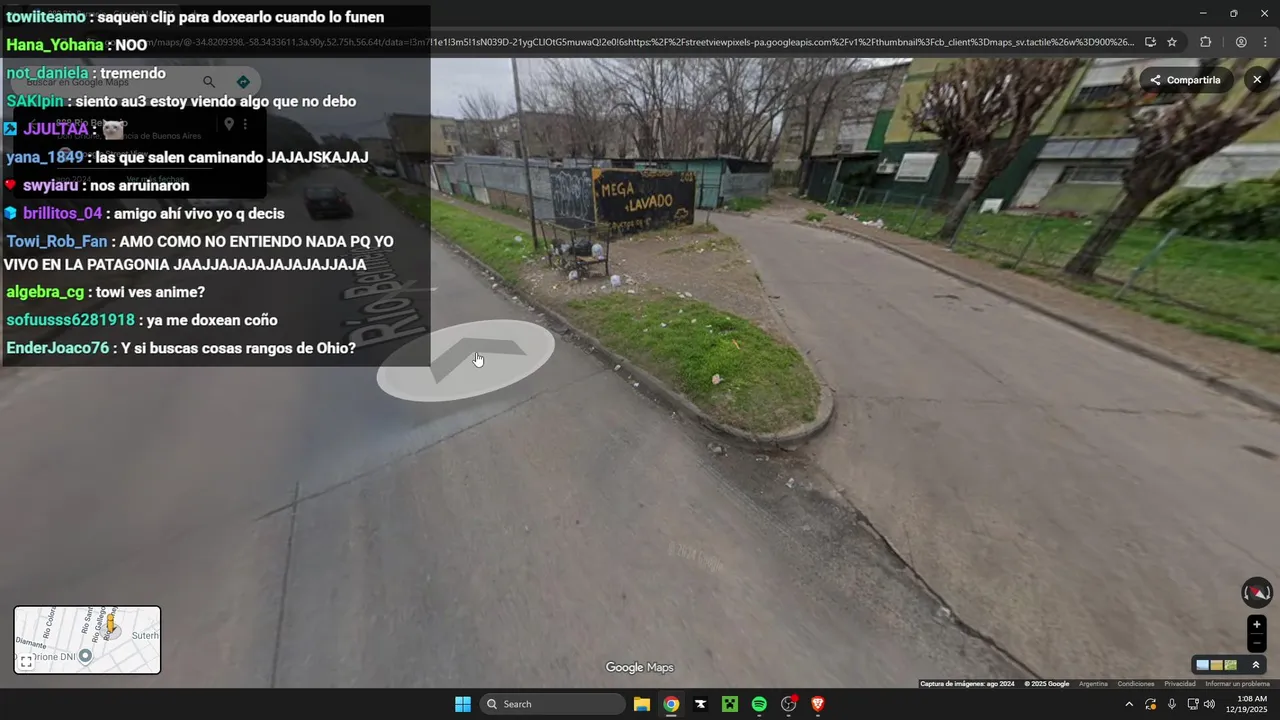Click the compass rotation control
Viewport: 1280px width, 720px height.
[1257, 593]
